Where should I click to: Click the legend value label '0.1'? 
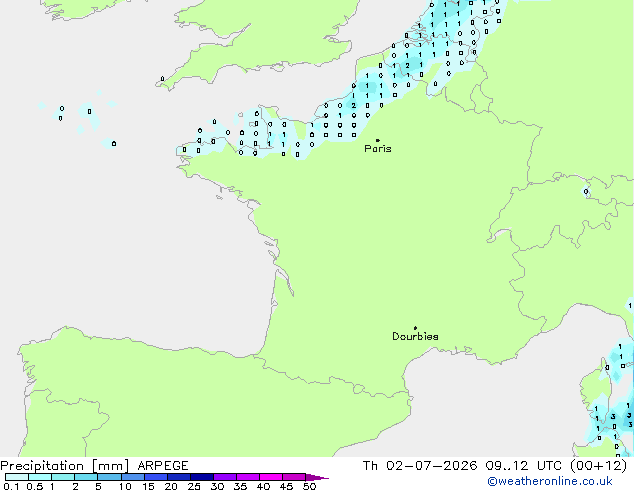tap(11, 486)
